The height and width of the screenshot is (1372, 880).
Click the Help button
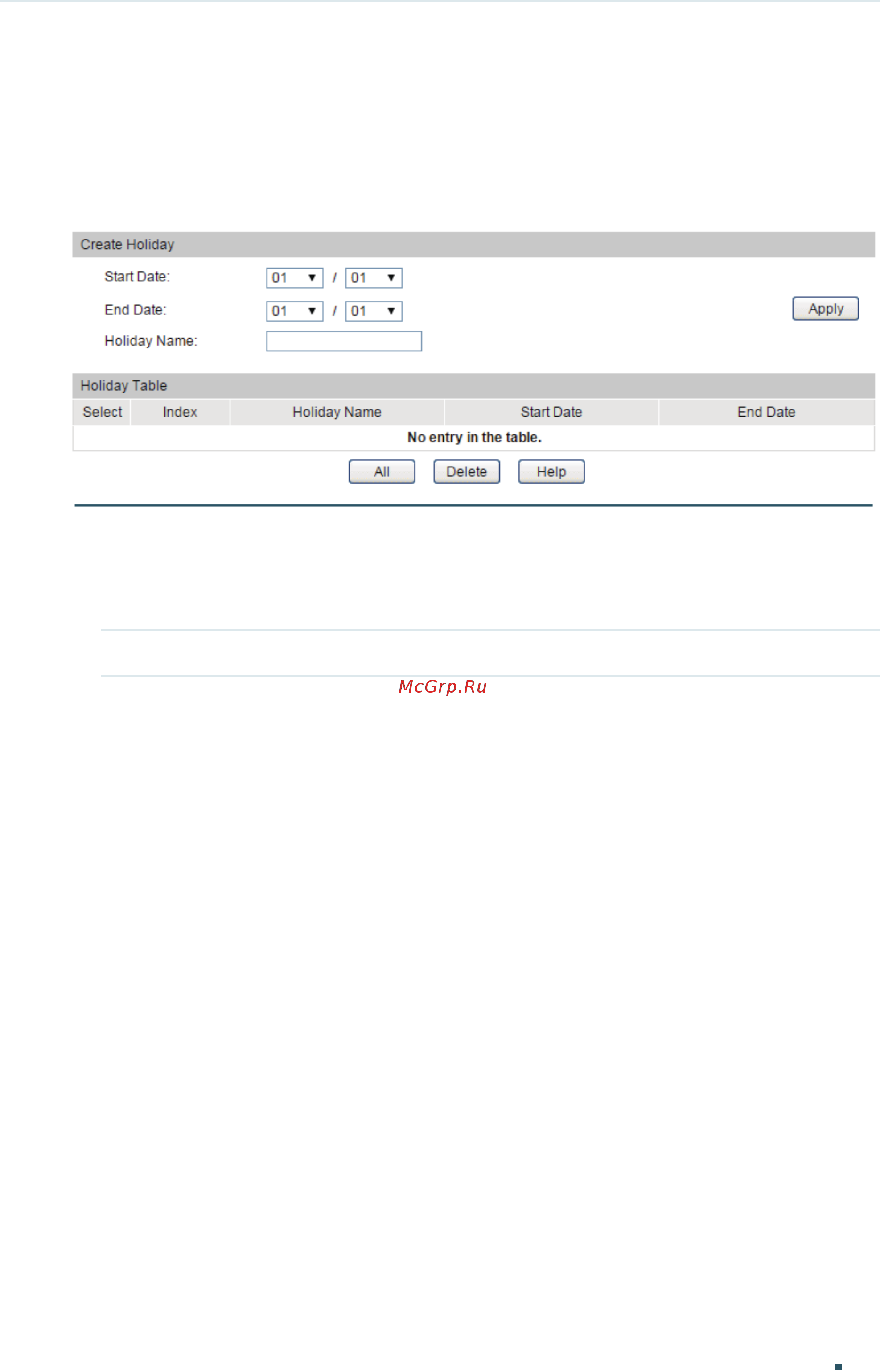(x=551, y=471)
